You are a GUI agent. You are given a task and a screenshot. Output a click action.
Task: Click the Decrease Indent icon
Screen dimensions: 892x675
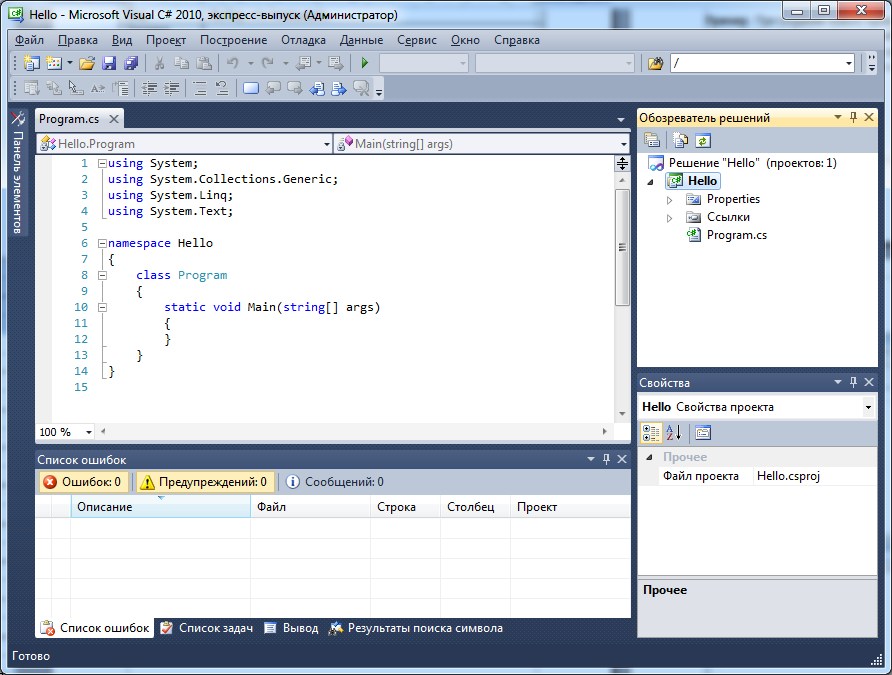[150, 88]
